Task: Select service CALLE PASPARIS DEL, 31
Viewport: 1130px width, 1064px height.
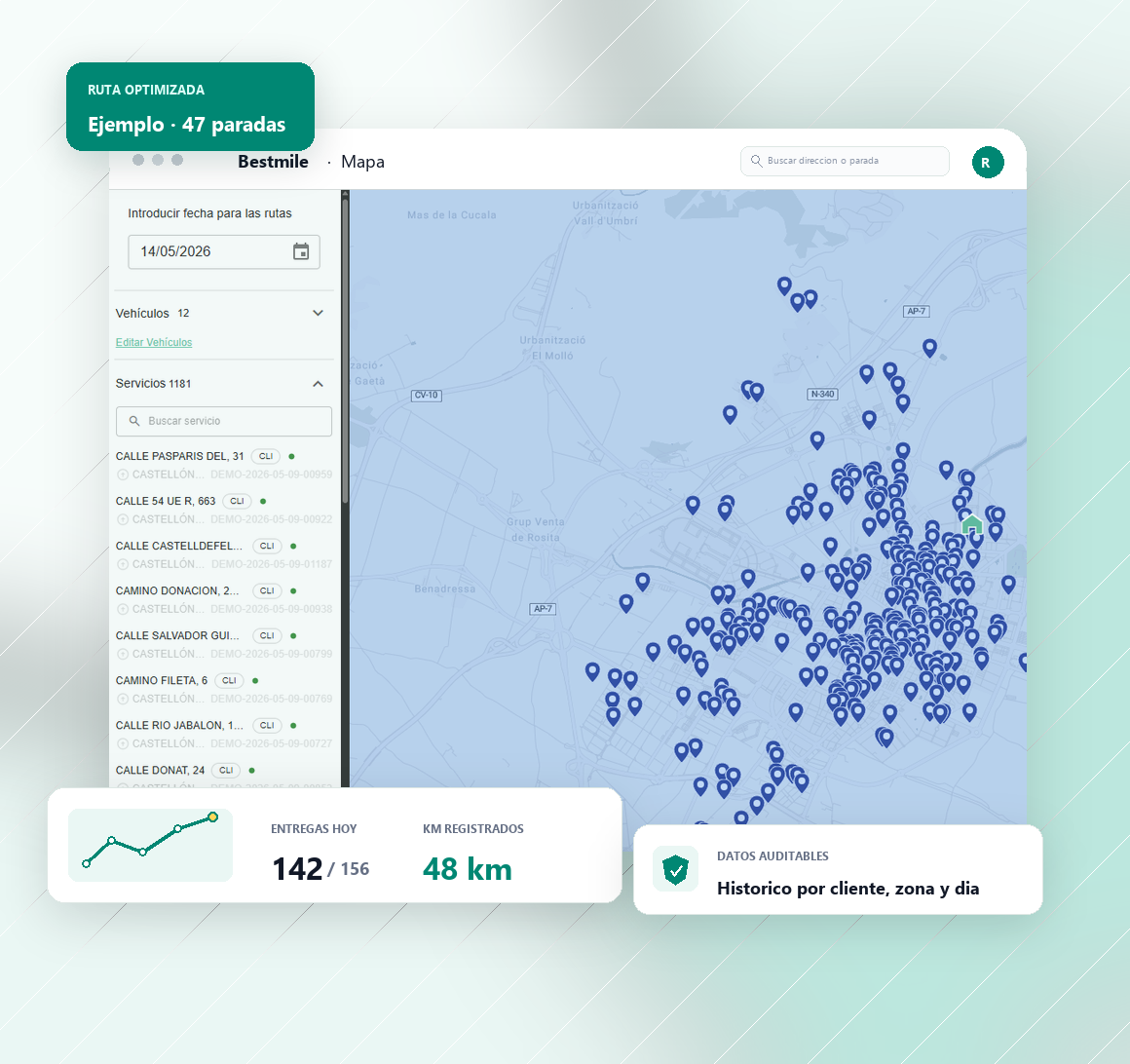Action: (x=179, y=456)
